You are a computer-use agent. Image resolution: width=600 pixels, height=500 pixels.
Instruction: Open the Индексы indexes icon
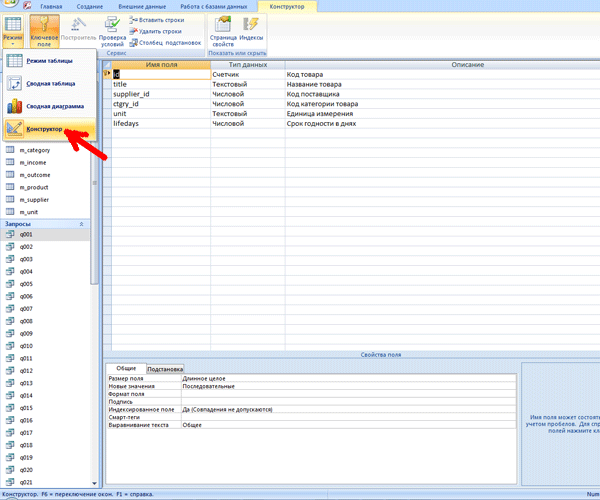click(x=251, y=29)
